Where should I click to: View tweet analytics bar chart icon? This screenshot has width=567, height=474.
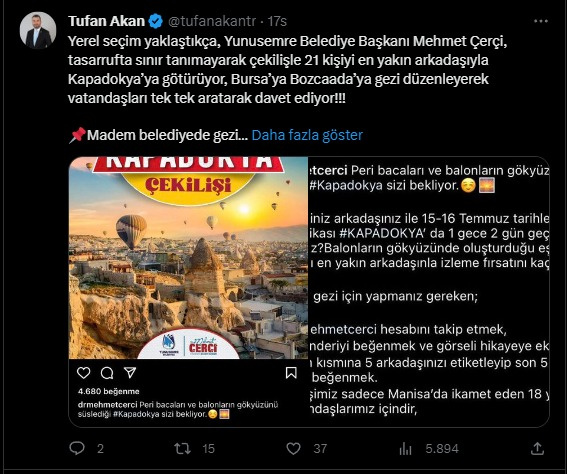pyautogui.click(x=406, y=449)
